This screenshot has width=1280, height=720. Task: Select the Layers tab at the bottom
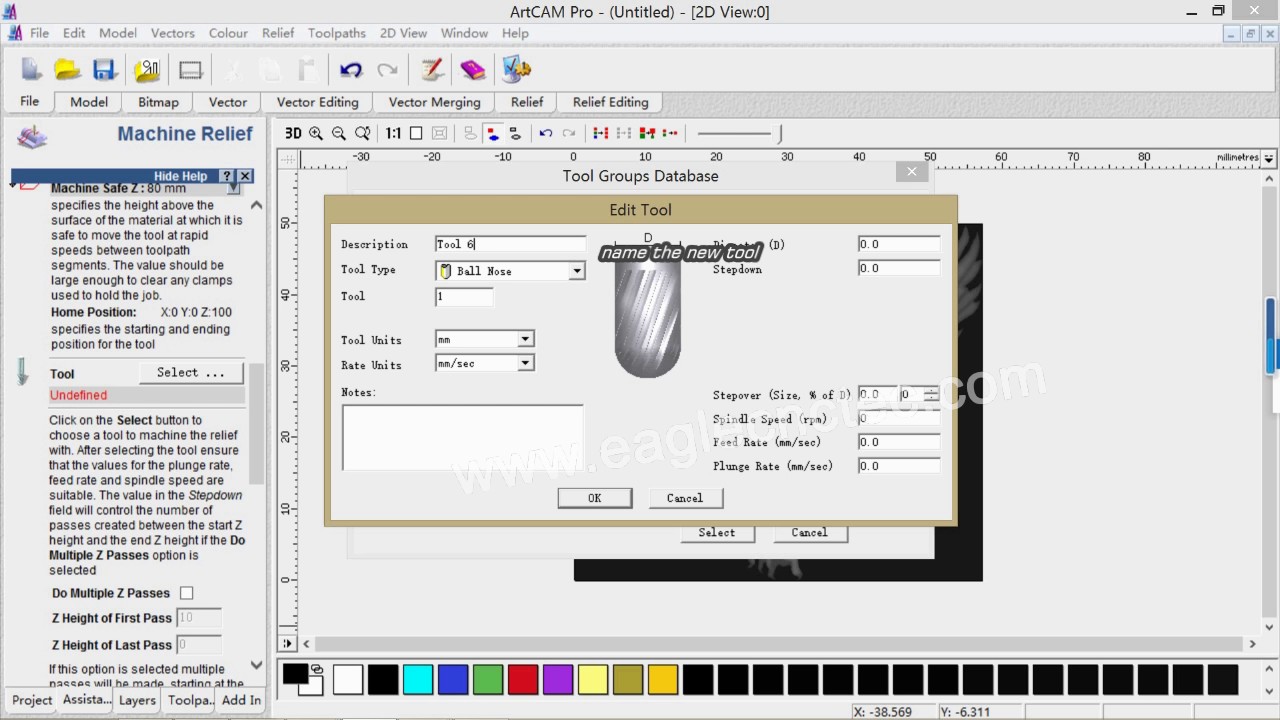tap(137, 700)
